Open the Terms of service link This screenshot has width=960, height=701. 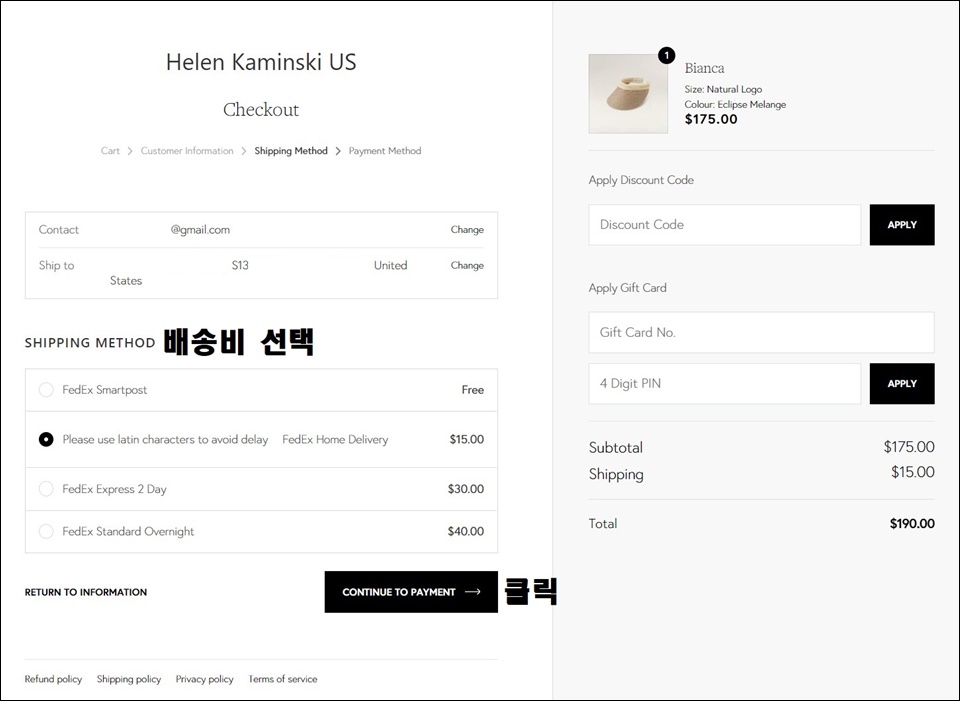(283, 679)
